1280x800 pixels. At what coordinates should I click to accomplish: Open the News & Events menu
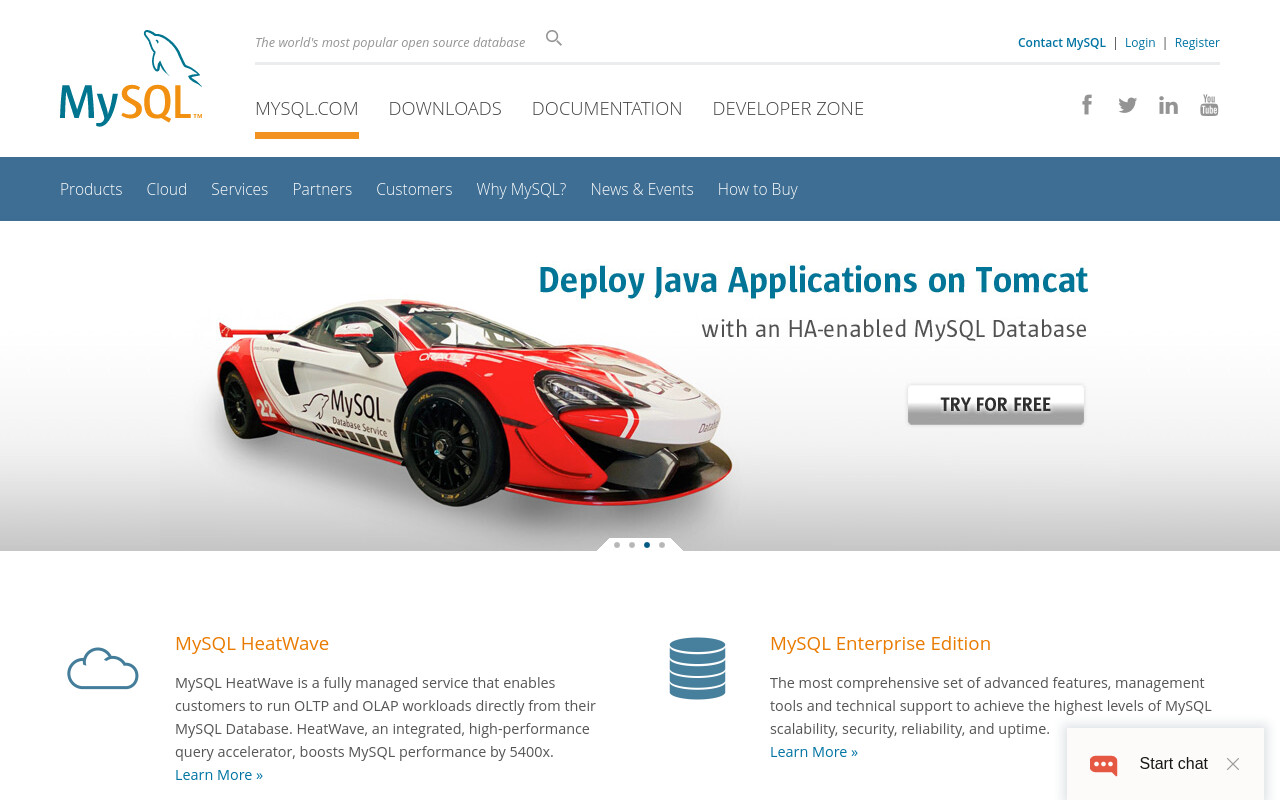coord(642,189)
